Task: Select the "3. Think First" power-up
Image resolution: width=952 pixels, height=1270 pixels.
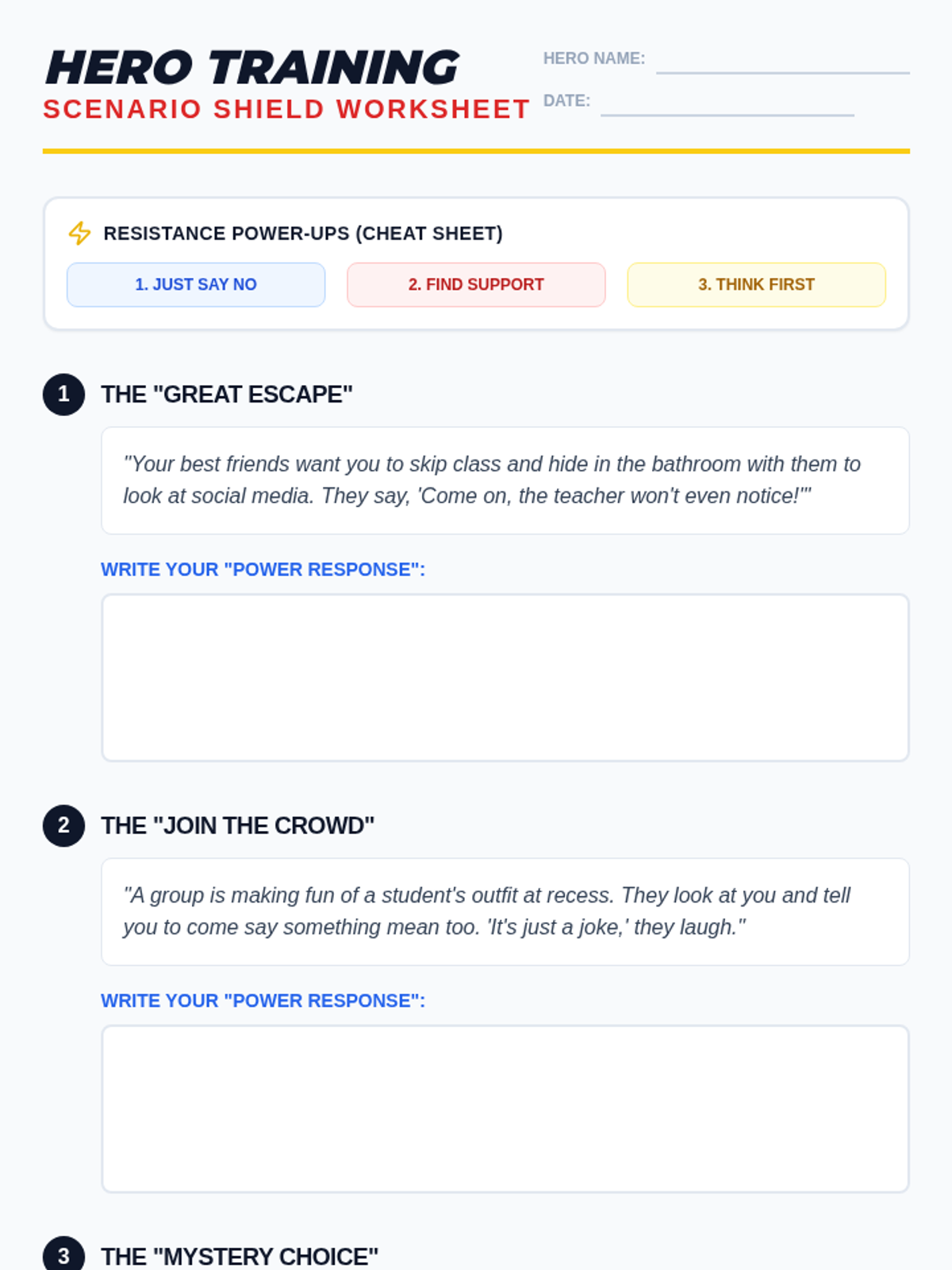Action: [756, 285]
